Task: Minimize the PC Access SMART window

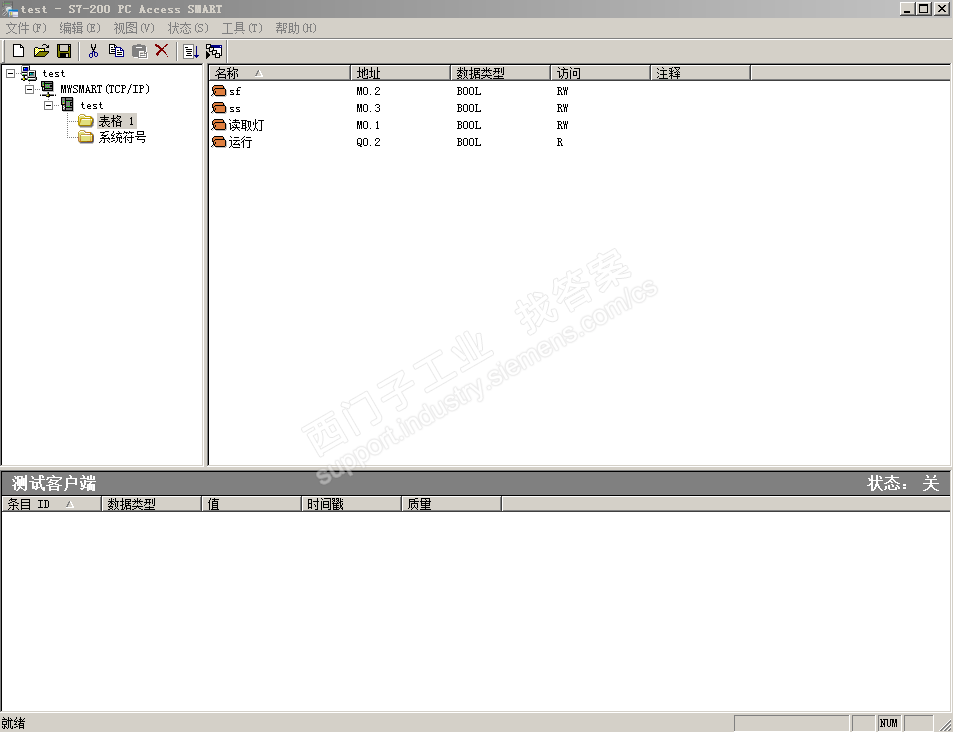Action: (x=907, y=9)
